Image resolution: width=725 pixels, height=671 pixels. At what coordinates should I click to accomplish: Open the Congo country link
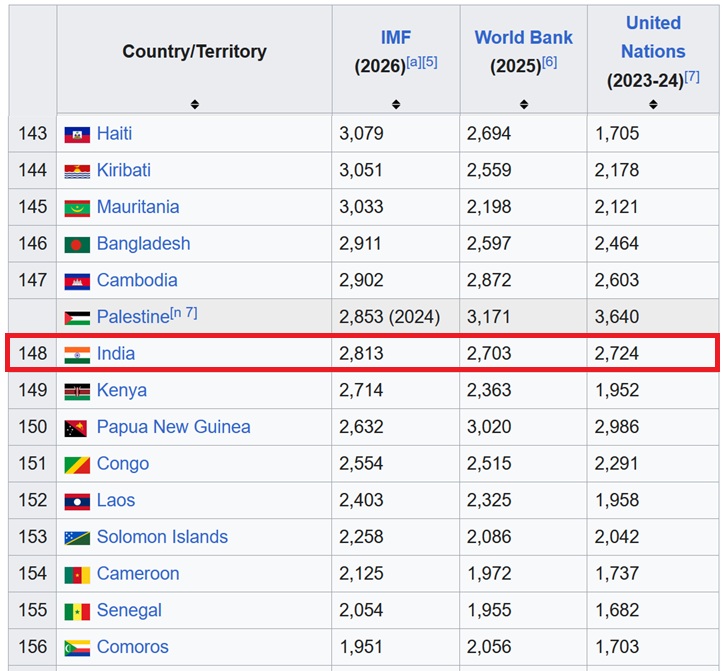tap(123, 464)
